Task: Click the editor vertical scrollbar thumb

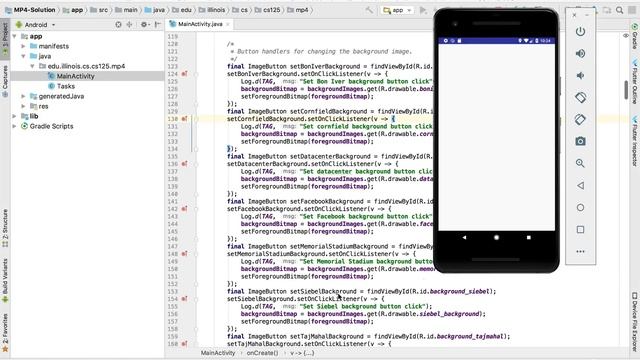Action: coord(626,90)
